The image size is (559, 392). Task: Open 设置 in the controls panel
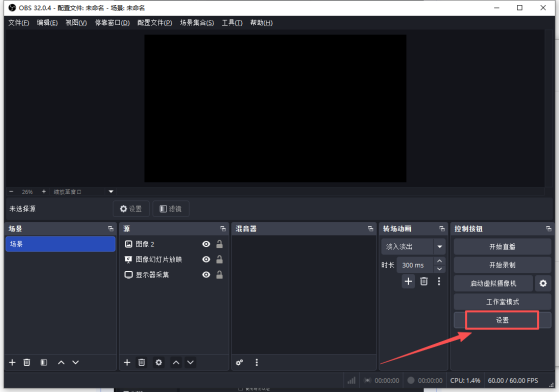coord(502,320)
